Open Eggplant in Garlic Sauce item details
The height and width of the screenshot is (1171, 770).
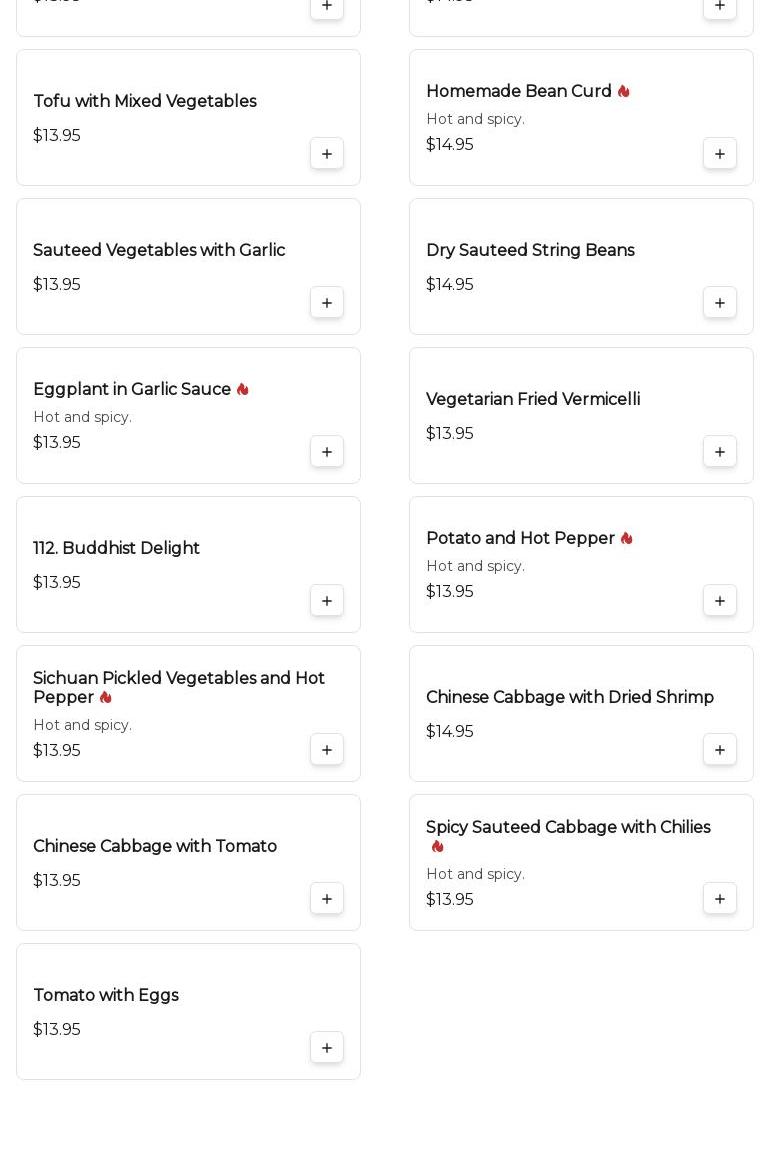coord(132,390)
